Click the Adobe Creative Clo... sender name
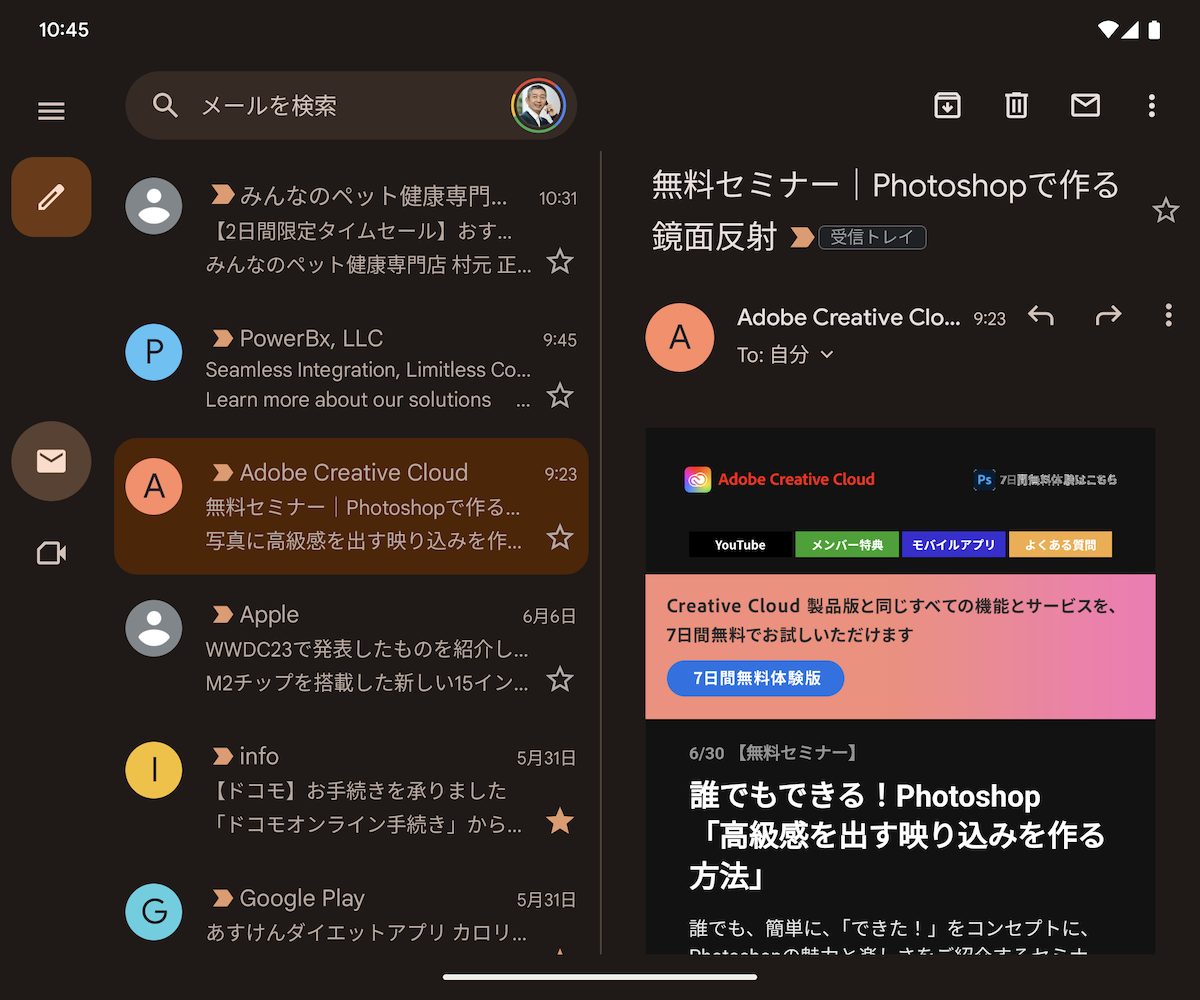1200x1000 pixels. coord(848,317)
